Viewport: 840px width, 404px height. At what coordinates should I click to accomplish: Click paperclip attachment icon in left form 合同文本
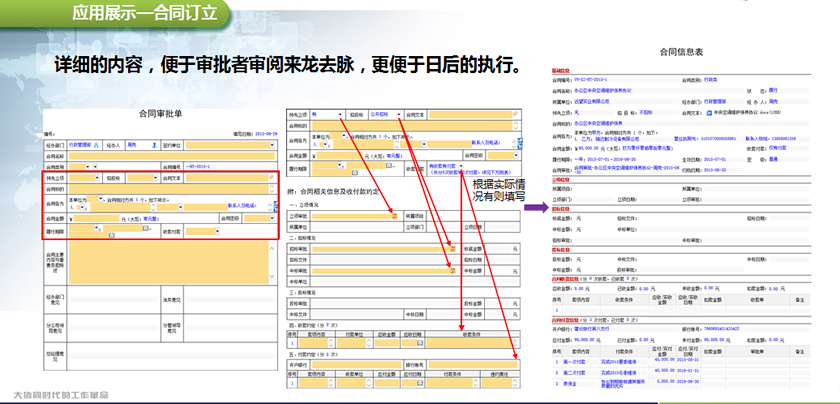pos(271,177)
